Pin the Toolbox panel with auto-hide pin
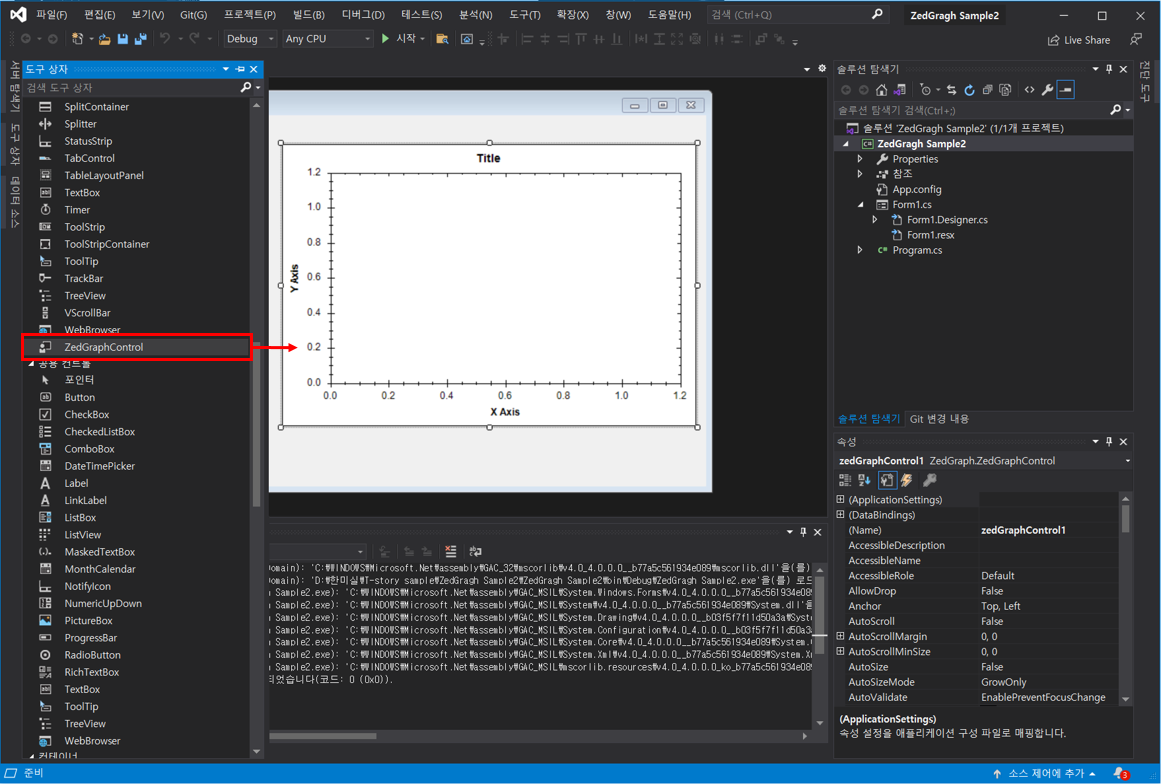The image size is (1161, 784). tap(240, 69)
